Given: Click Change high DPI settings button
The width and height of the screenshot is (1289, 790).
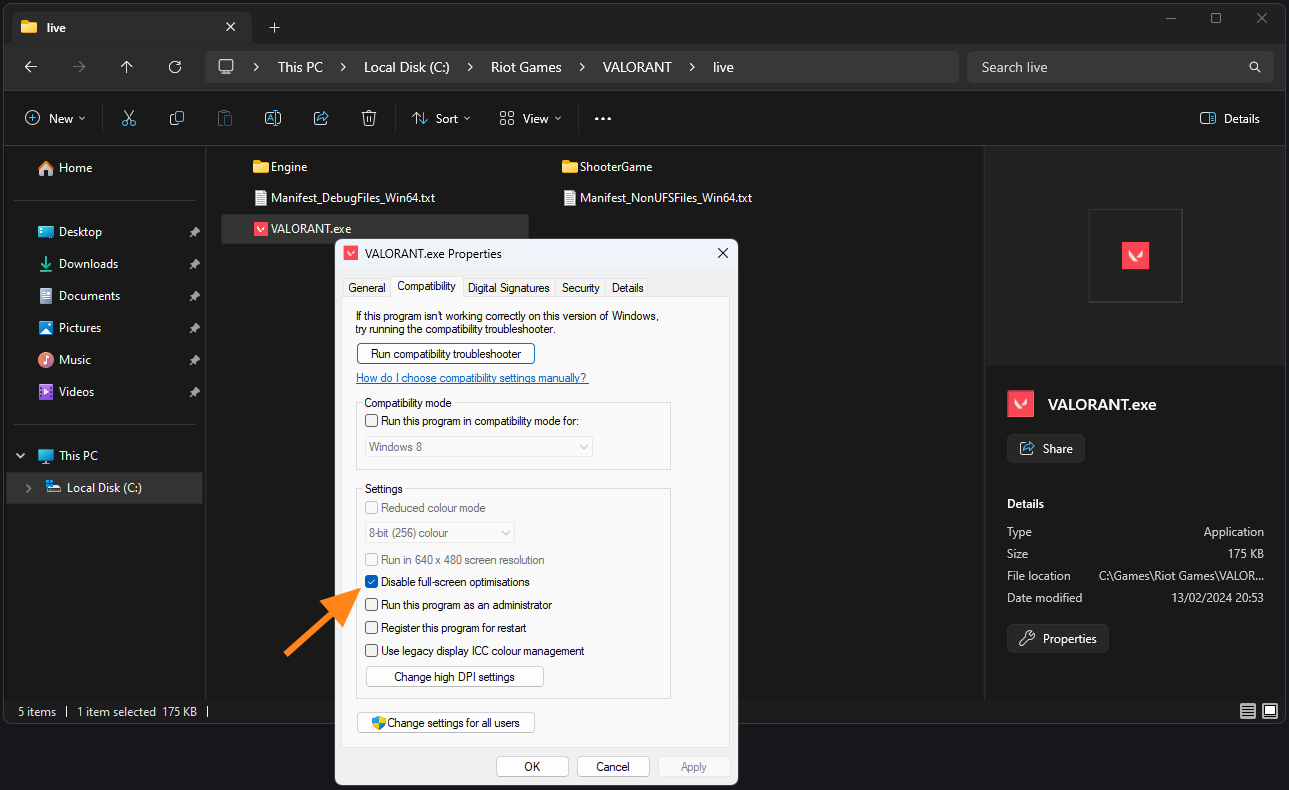Looking at the screenshot, I should click(454, 677).
